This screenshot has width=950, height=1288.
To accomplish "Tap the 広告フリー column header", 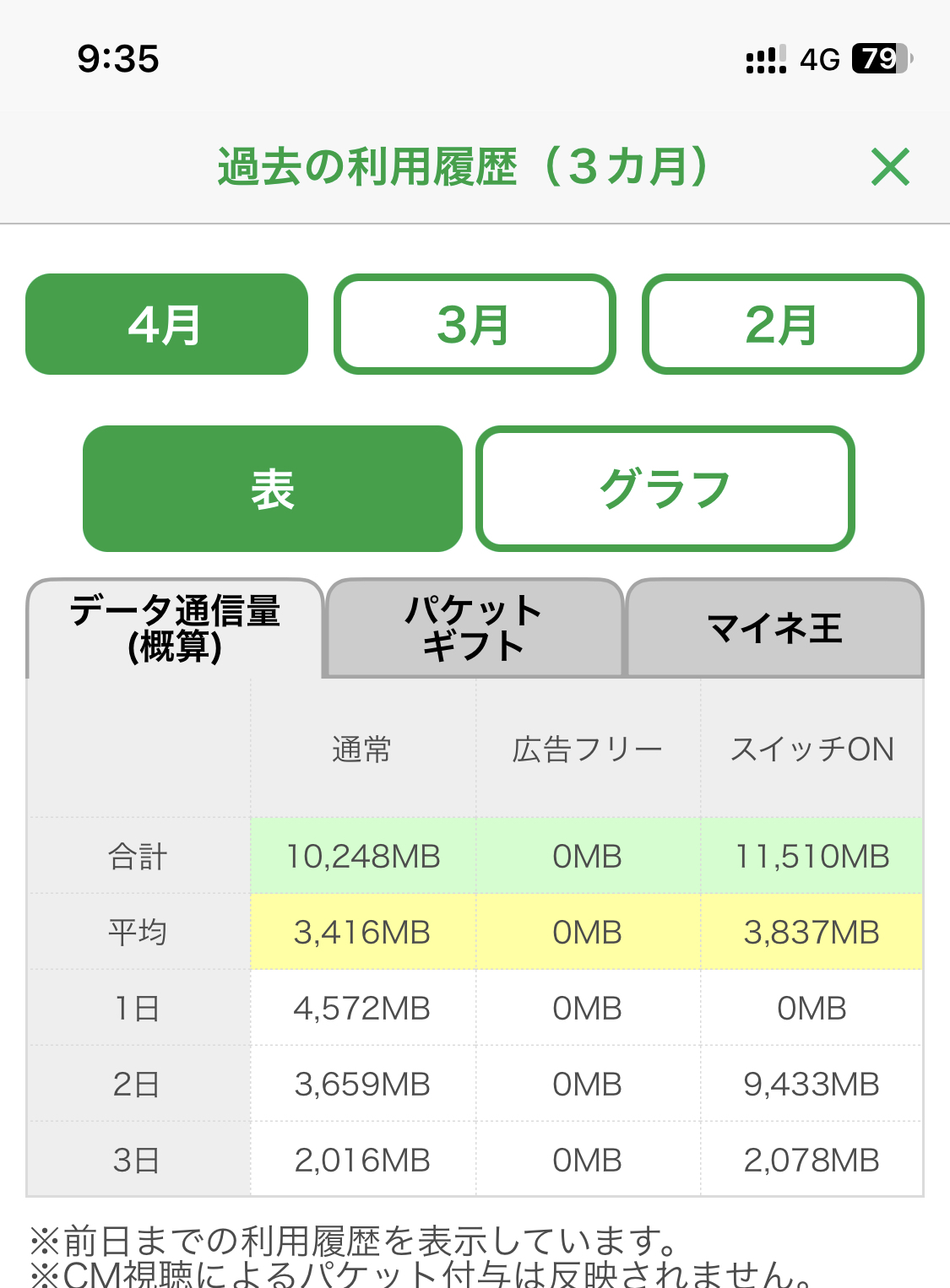I will click(587, 749).
